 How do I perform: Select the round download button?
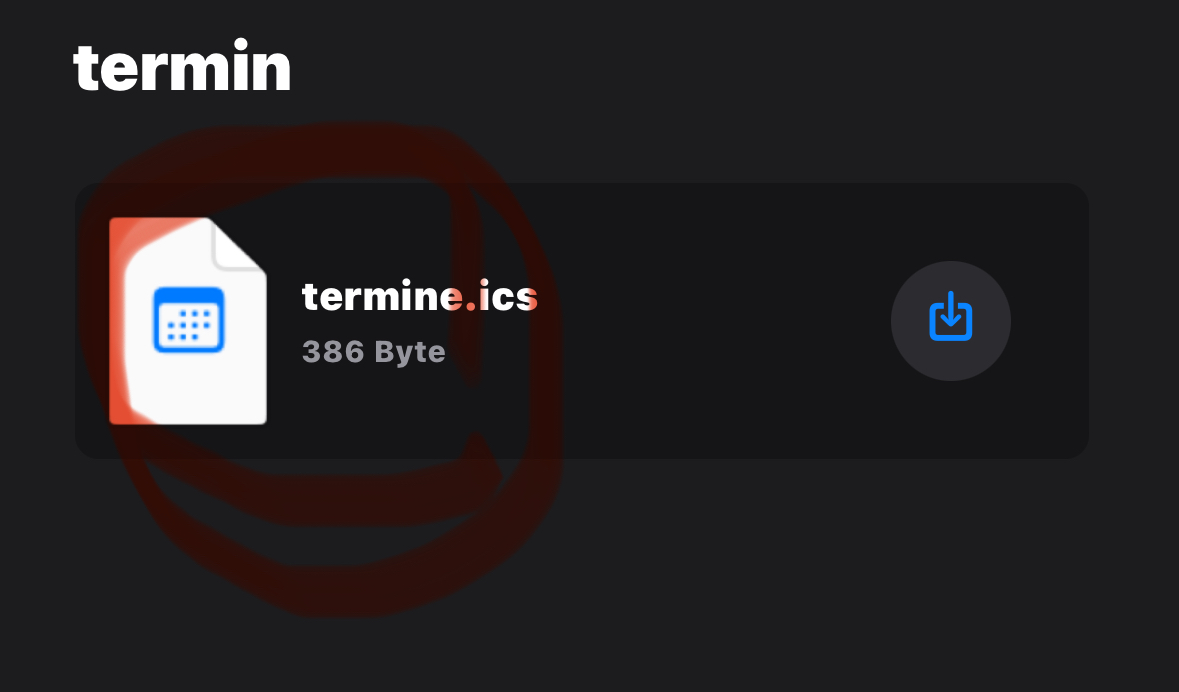coord(950,321)
